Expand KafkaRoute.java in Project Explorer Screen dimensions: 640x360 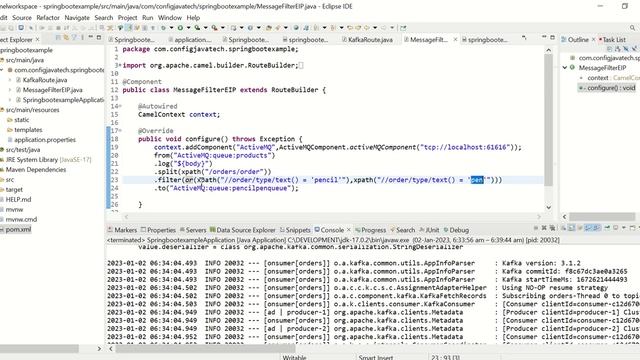click(10, 80)
